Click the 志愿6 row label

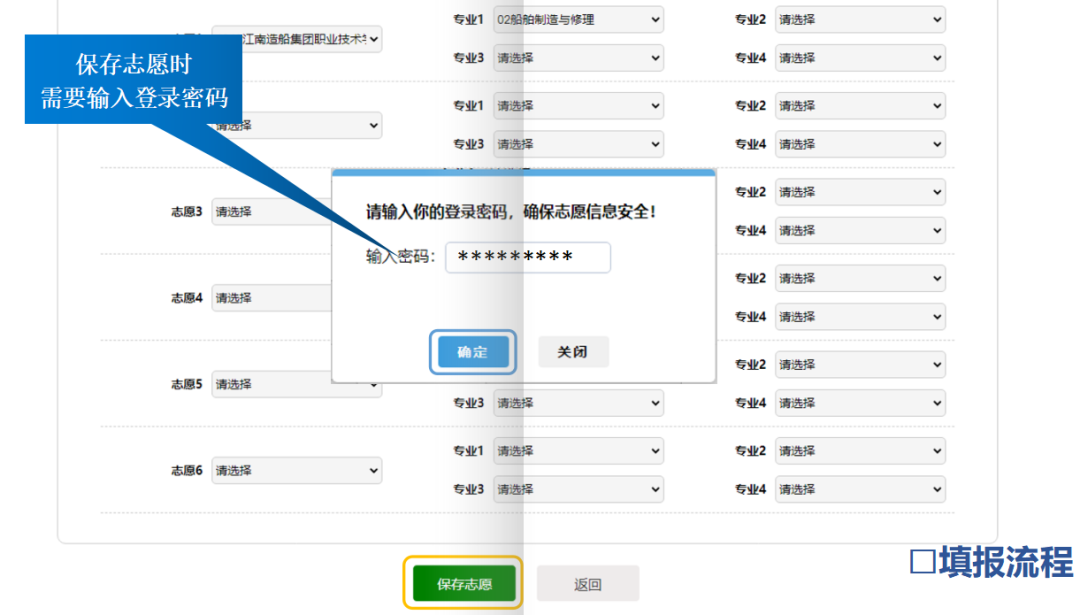click(x=187, y=470)
